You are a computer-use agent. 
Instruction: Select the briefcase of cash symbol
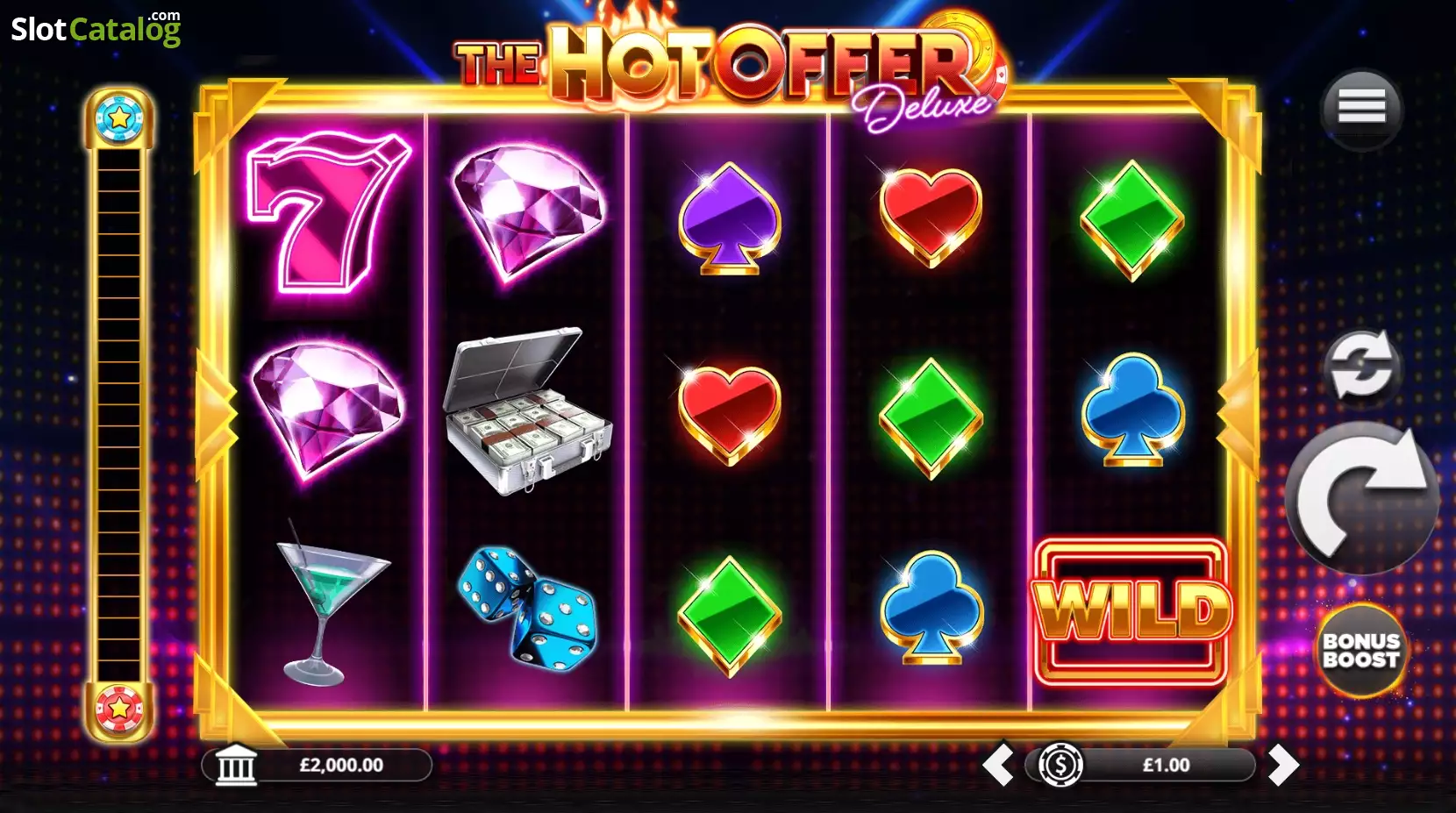click(x=527, y=410)
